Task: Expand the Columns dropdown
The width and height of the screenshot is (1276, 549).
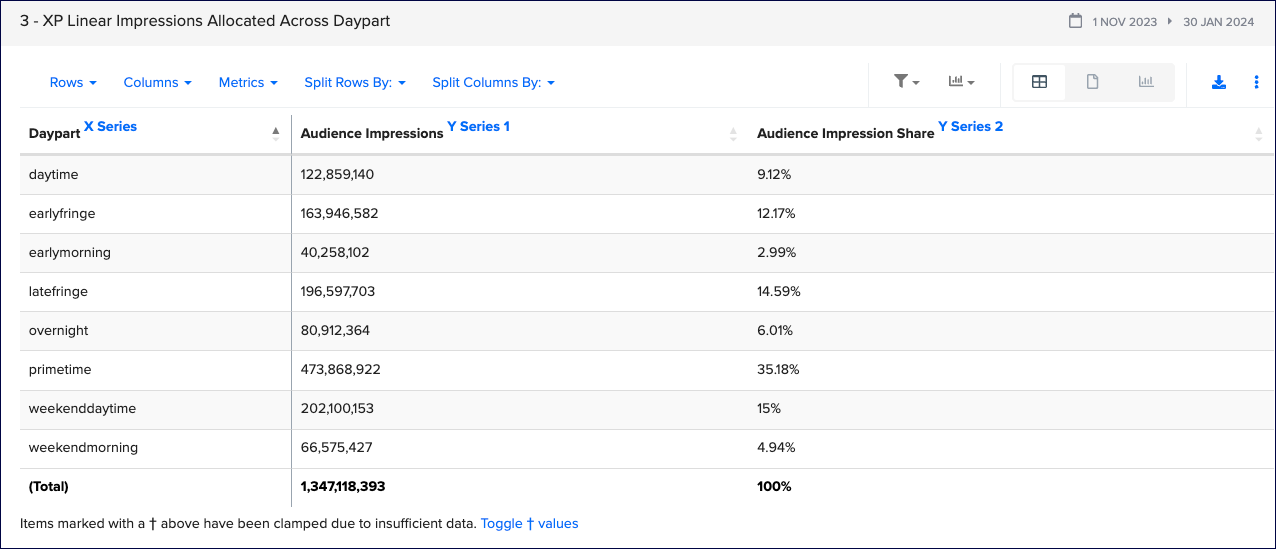Action: (157, 83)
